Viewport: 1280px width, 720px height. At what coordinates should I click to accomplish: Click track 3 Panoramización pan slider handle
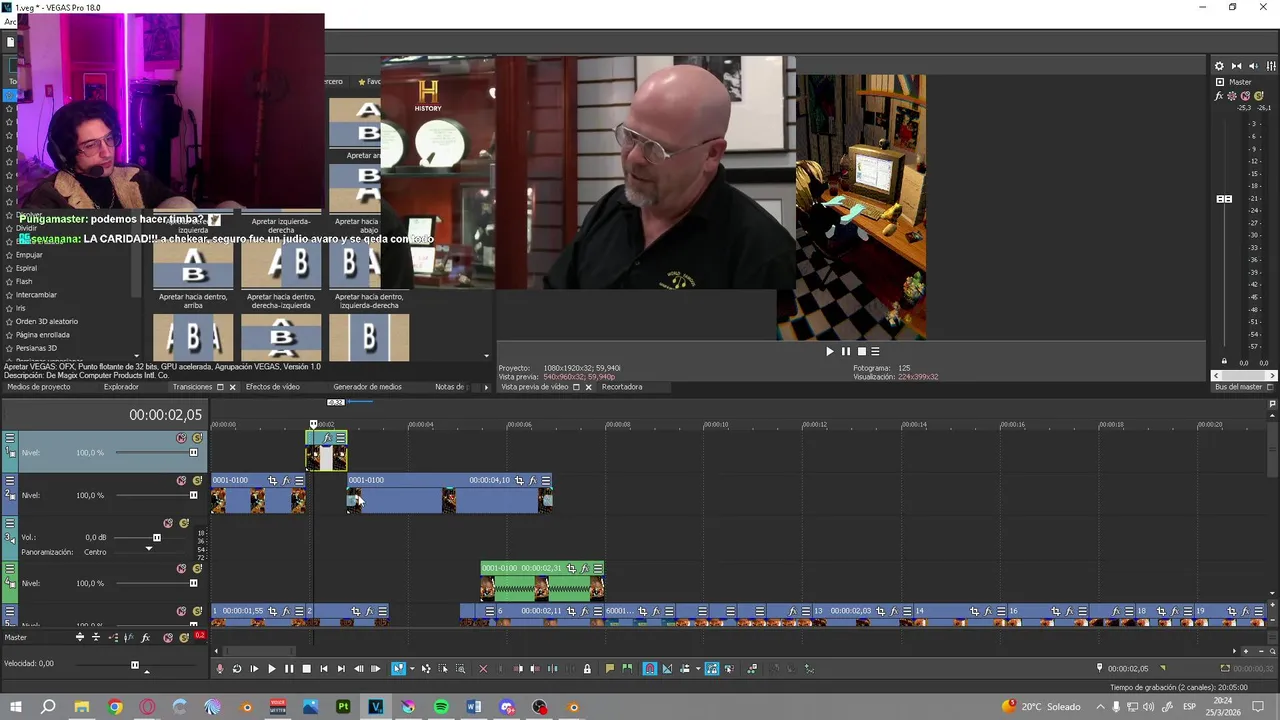pos(149,548)
